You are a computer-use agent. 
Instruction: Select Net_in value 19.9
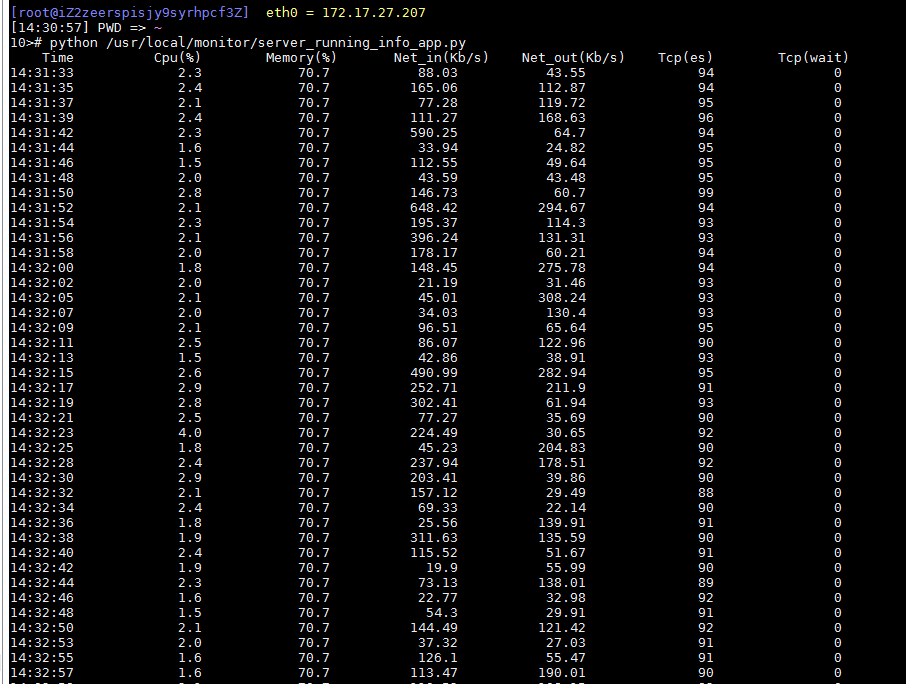(441, 568)
